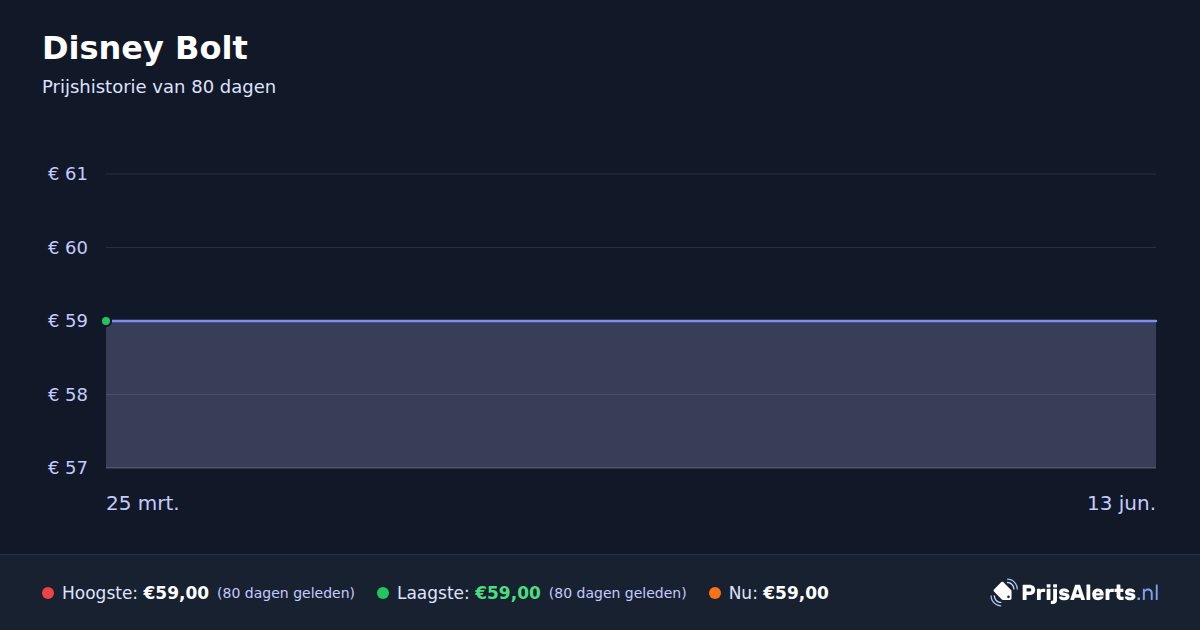Click the Laagste €59,00 green price value
Screen dimensions: 1200x630
pyautogui.click(x=508, y=593)
